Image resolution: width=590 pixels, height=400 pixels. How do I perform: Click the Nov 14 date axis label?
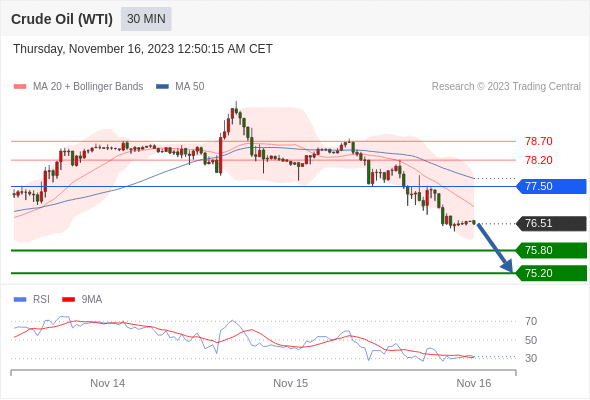click(108, 383)
